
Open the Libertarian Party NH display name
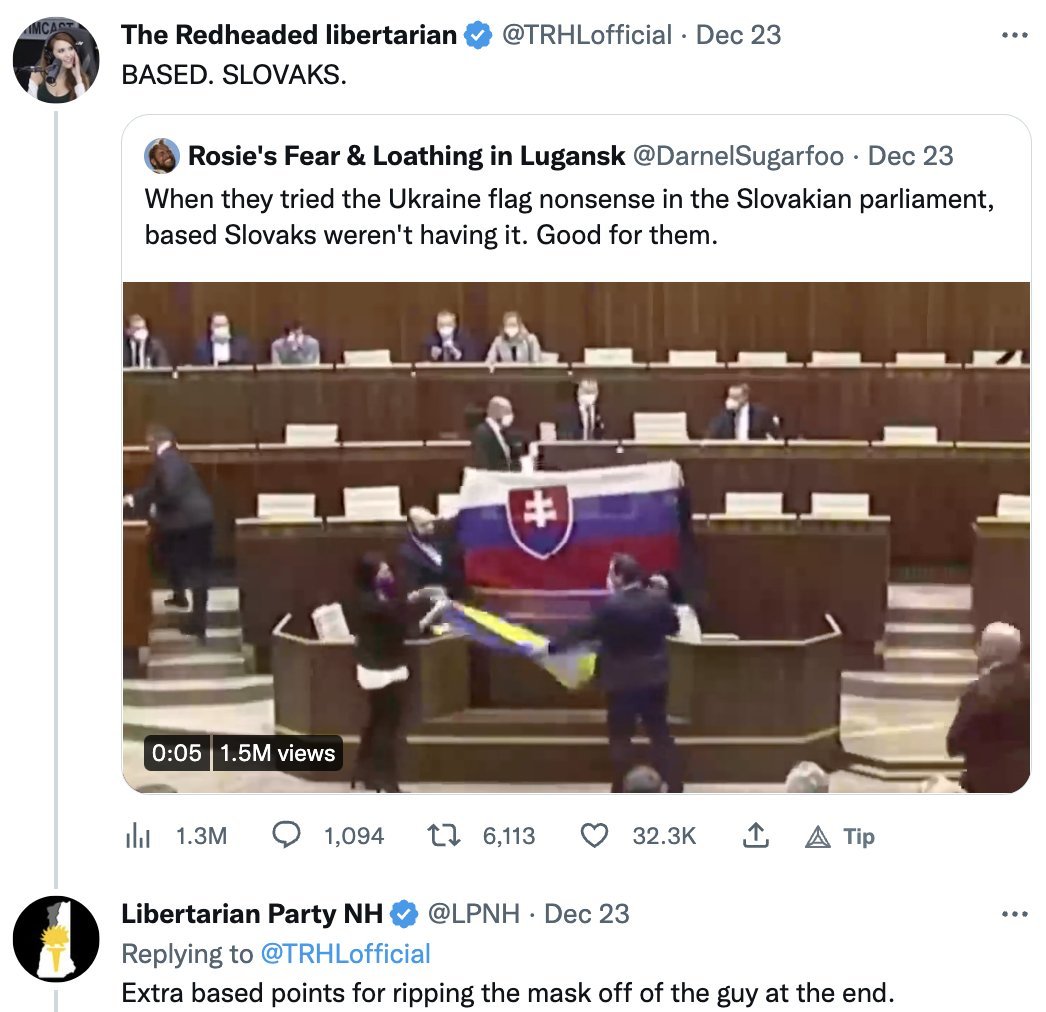(x=252, y=914)
